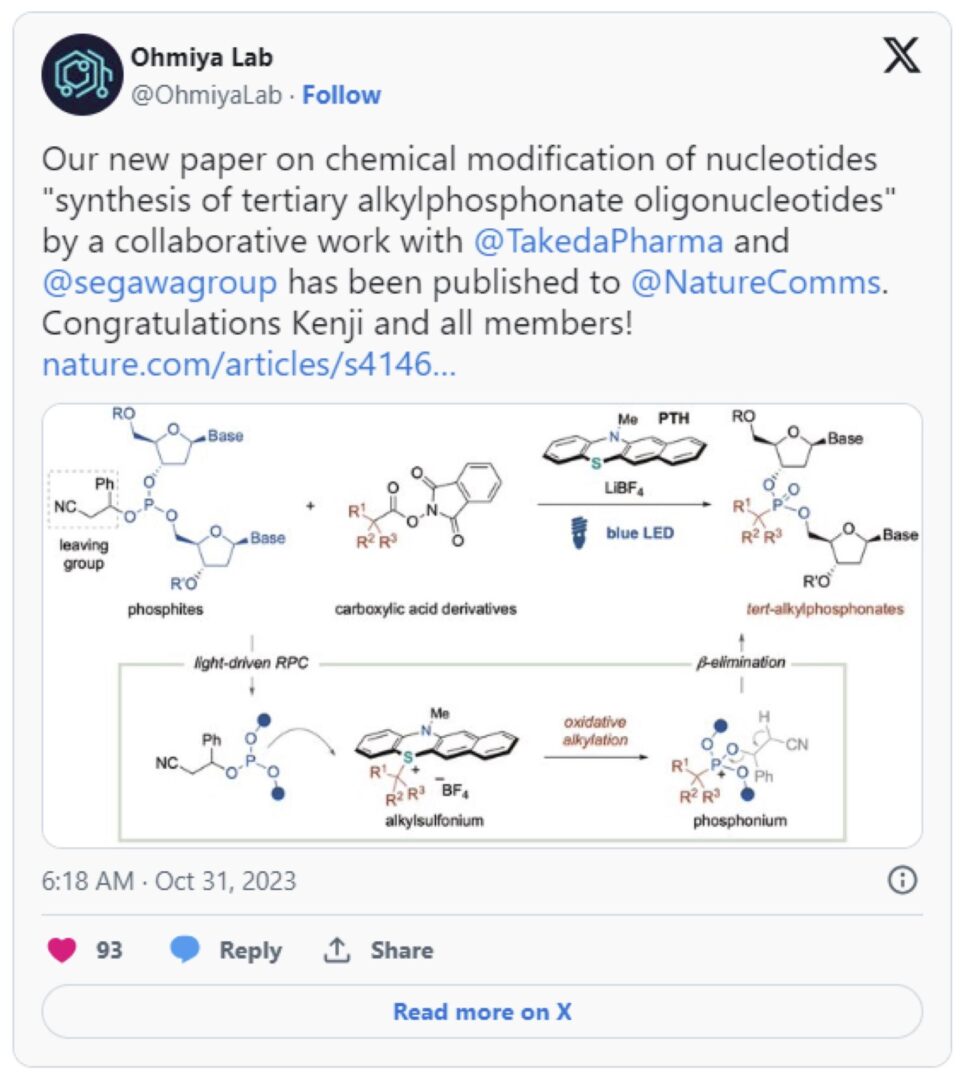Click Read more on X button
This screenshot has height=1080, width=962.
click(482, 1011)
